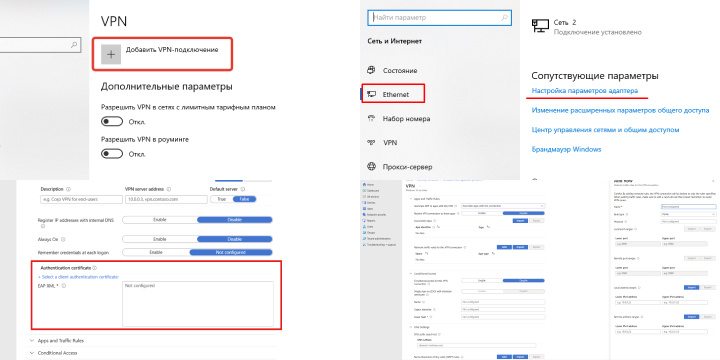Enable the Always On option
The height and width of the screenshot is (360, 720).
[x=160, y=239]
